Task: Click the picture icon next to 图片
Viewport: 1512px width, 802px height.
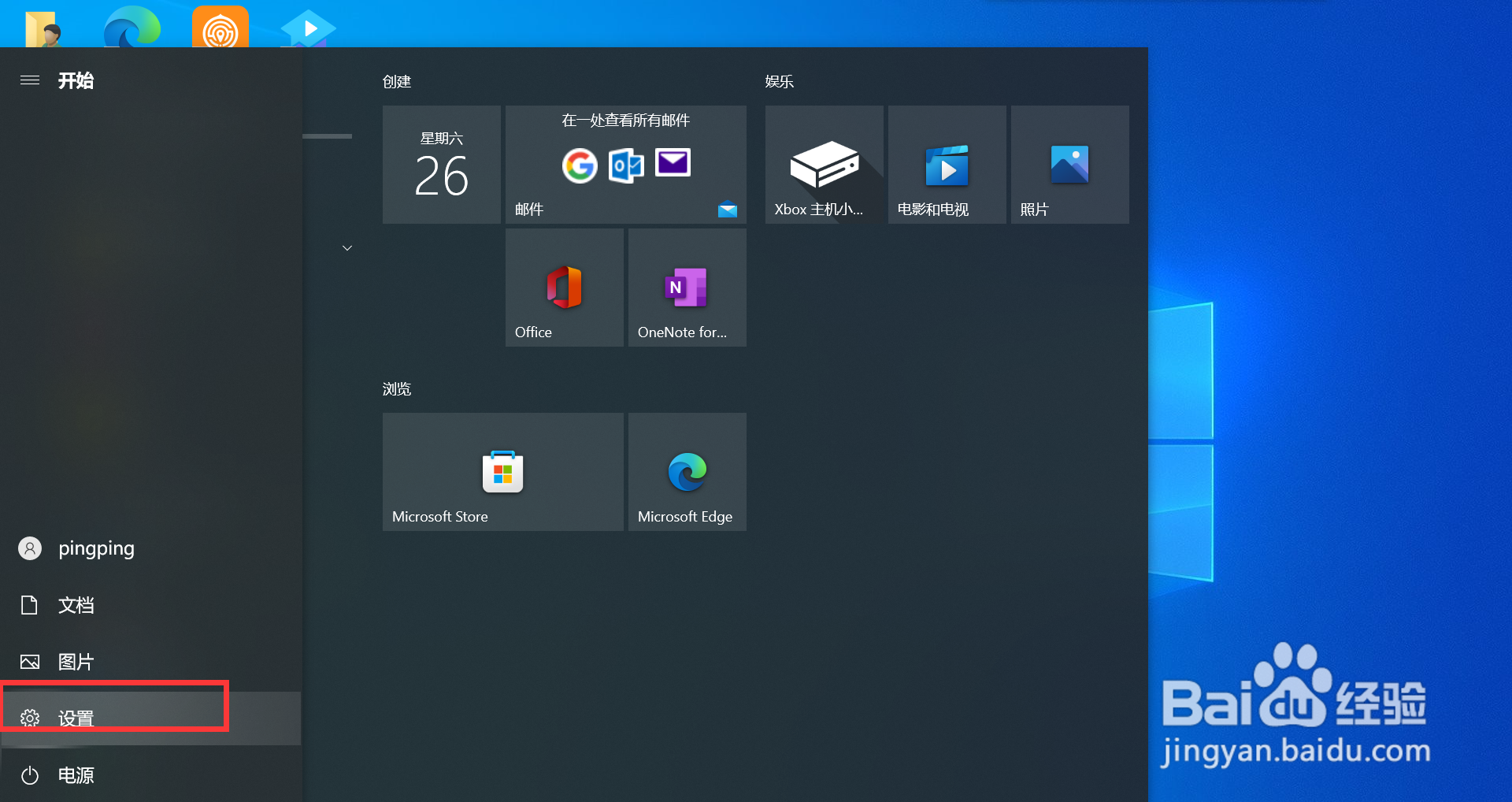Action: (x=30, y=662)
